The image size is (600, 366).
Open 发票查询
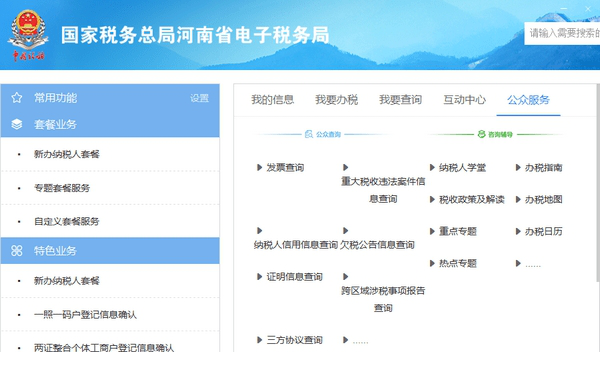coord(285,167)
